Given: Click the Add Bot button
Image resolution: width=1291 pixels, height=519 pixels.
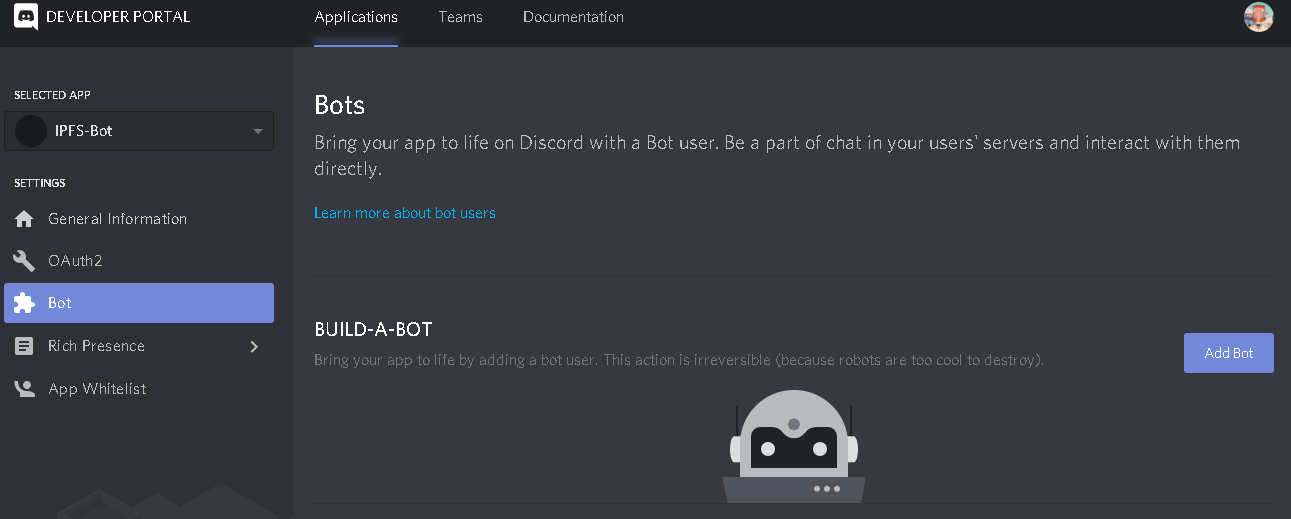Looking at the screenshot, I should tap(1229, 353).
